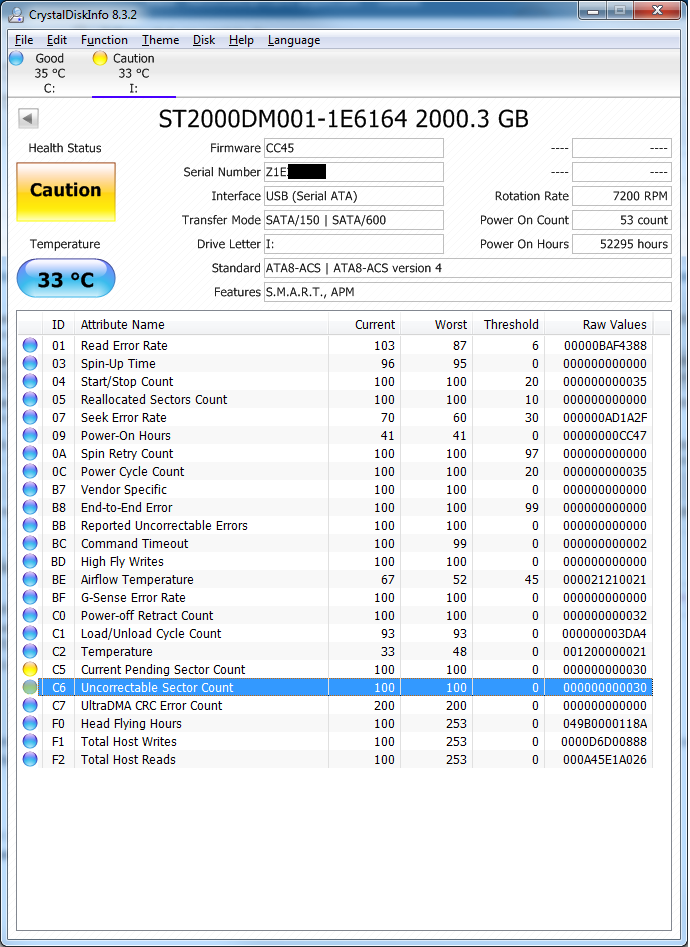
Task: Click status orb beside Spin-Up Time
Action: (x=30, y=364)
